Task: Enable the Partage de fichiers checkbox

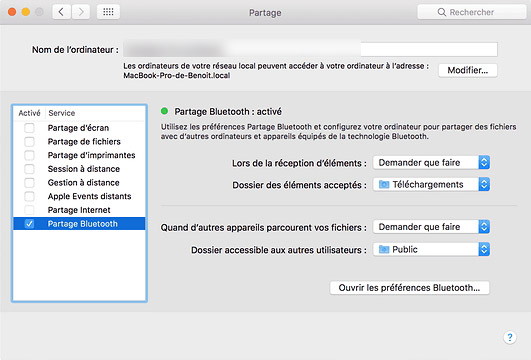Action: point(29,142)
